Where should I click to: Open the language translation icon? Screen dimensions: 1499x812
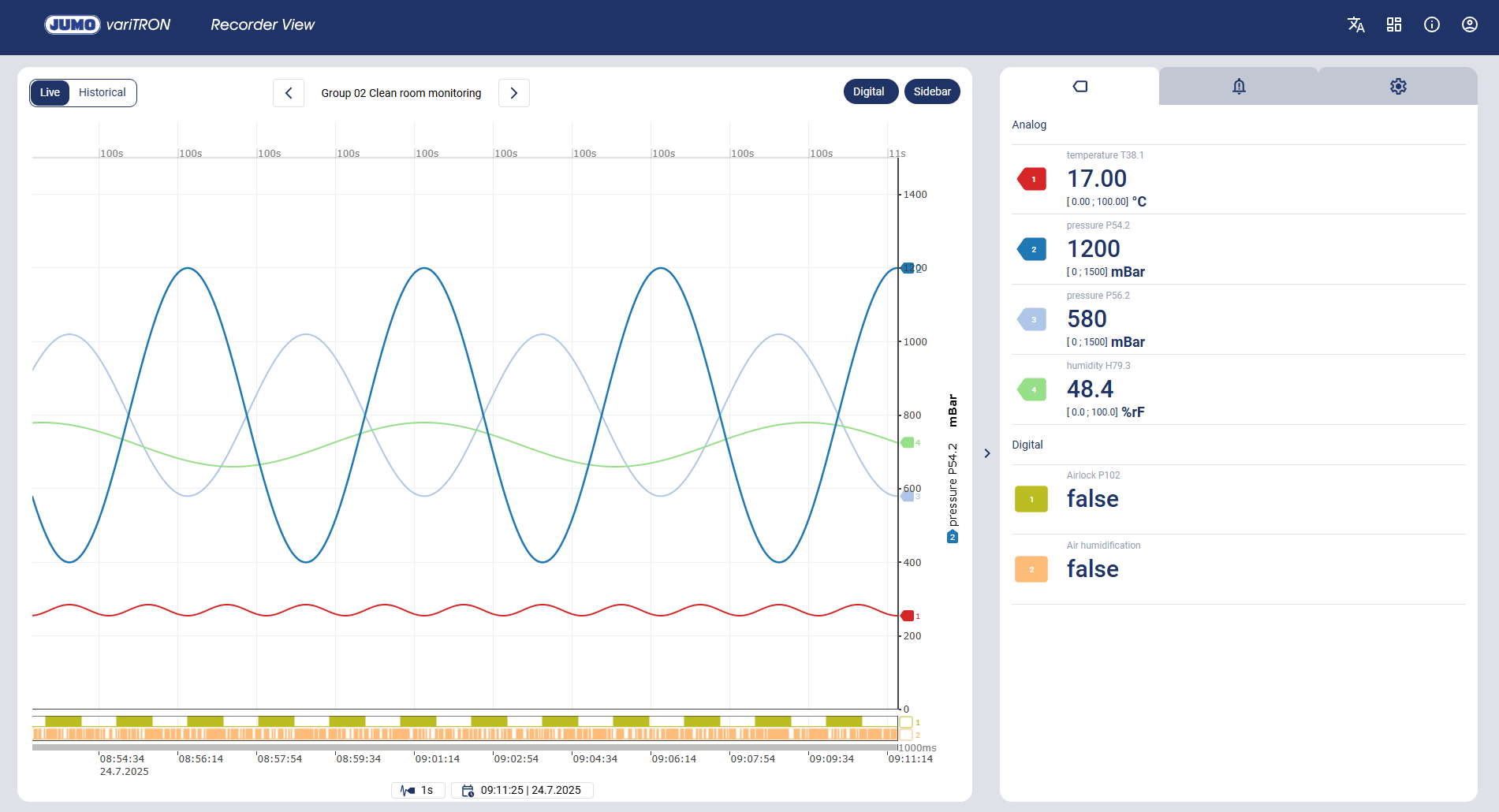(1355, 24)
